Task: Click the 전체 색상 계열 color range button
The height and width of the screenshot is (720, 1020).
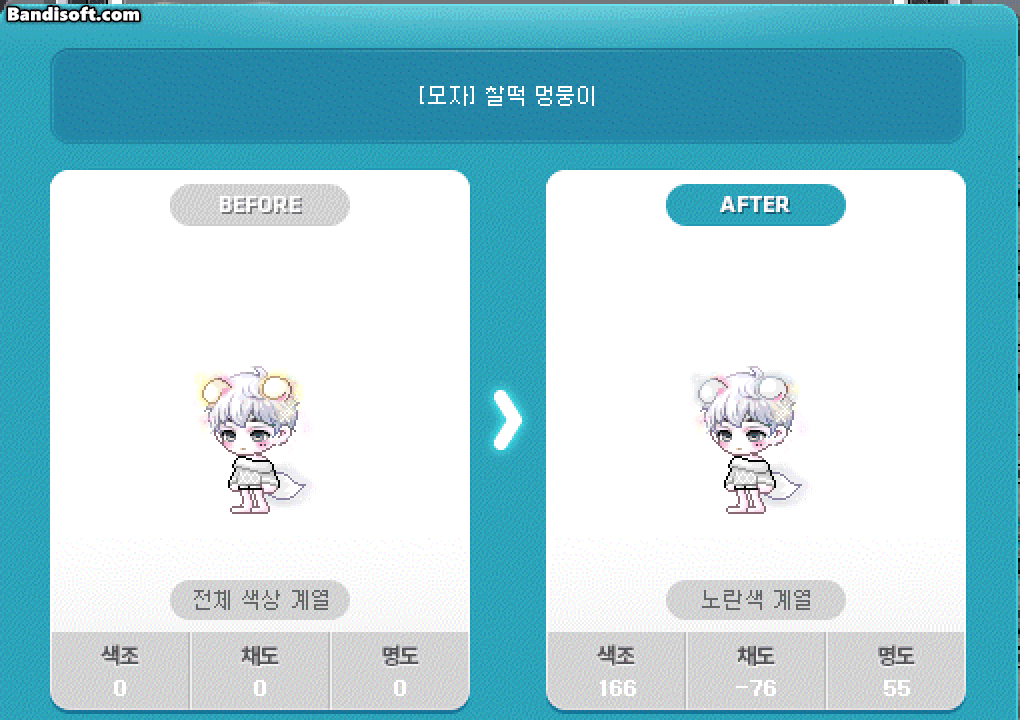Action: pos(260,599)
